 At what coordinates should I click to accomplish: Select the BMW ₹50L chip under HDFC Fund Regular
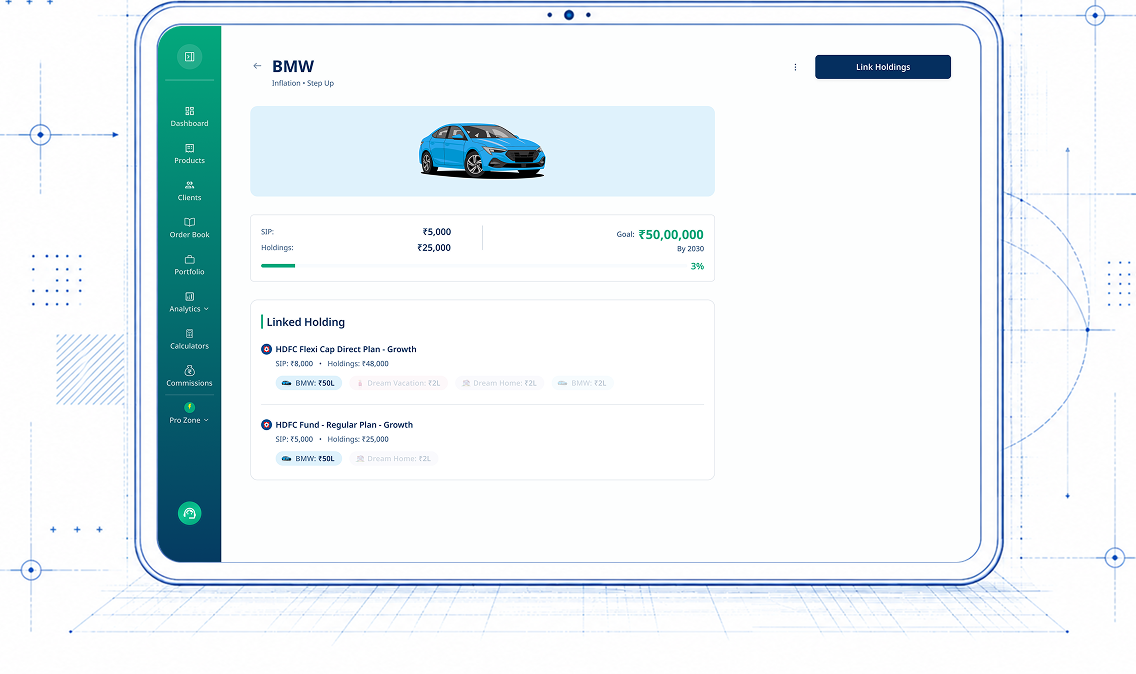(308, 458)
